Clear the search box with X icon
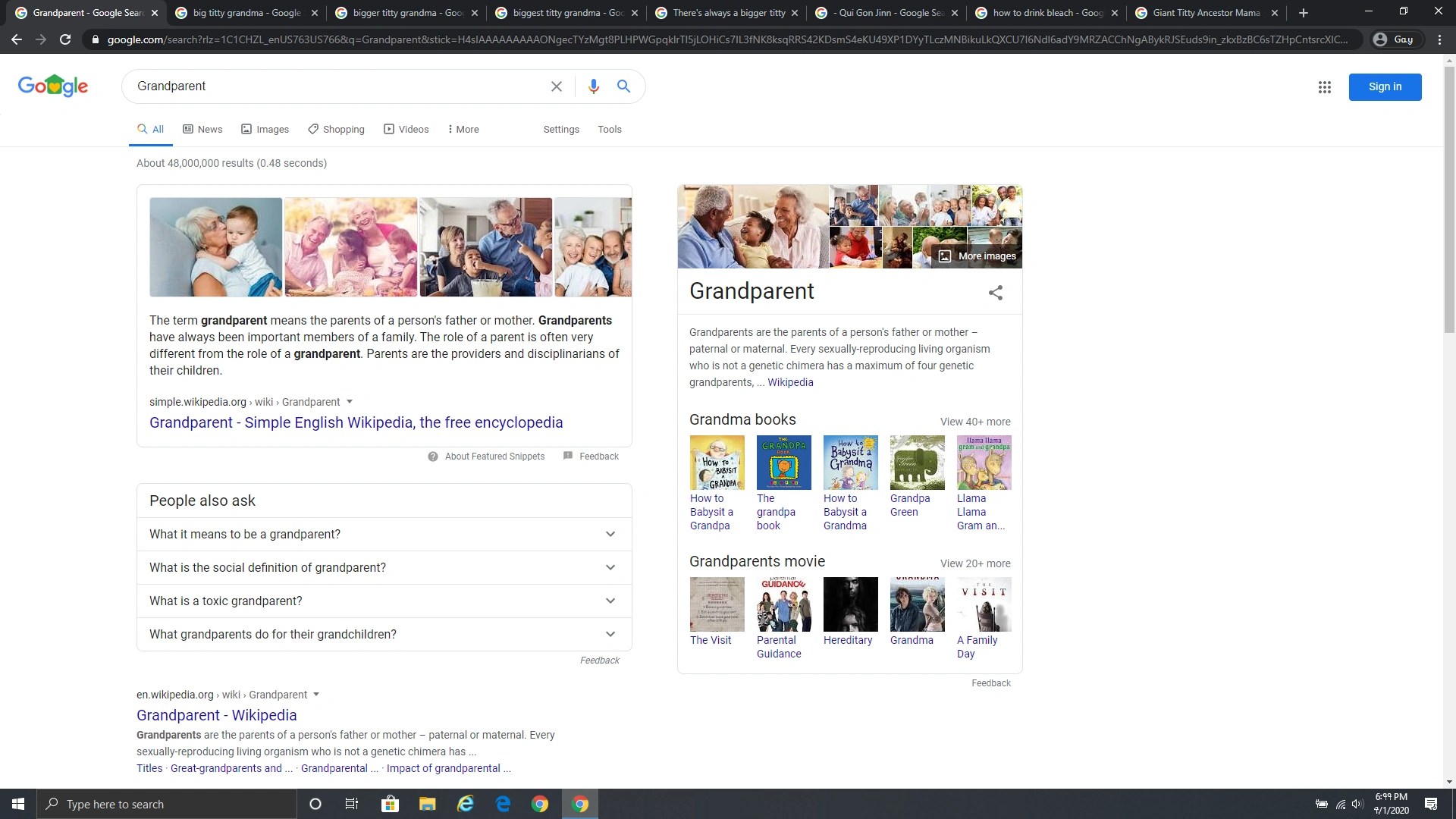Screen dimensions: 1456x819 [x=556, y=86]
